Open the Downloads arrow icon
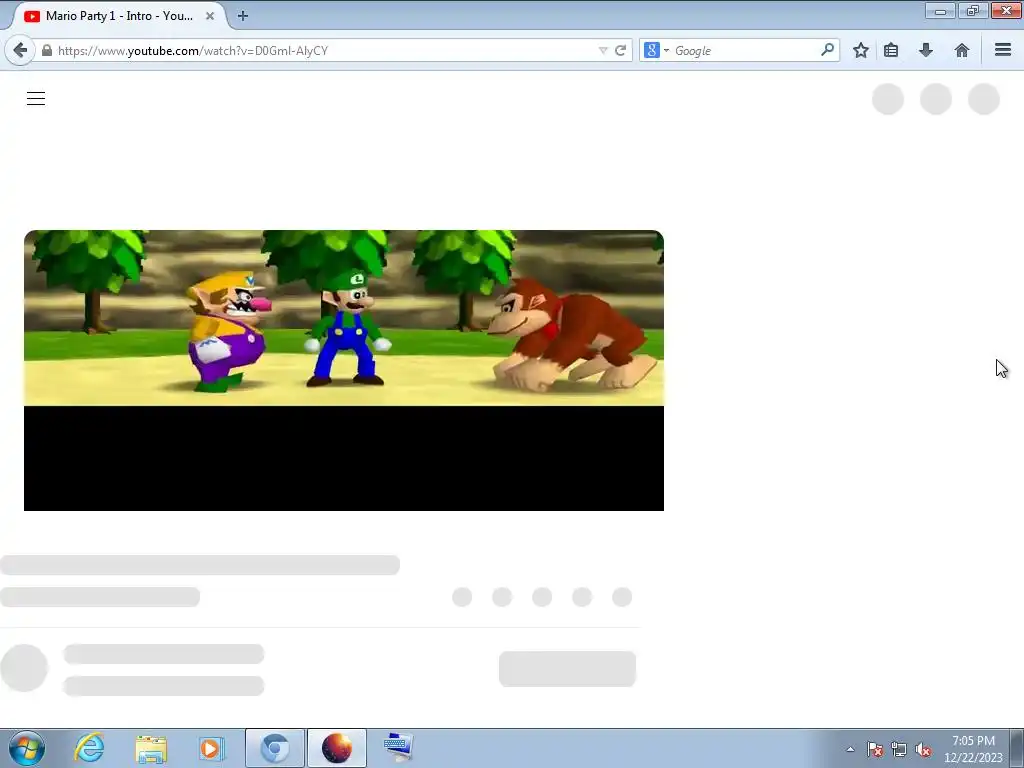 [925, 50]
